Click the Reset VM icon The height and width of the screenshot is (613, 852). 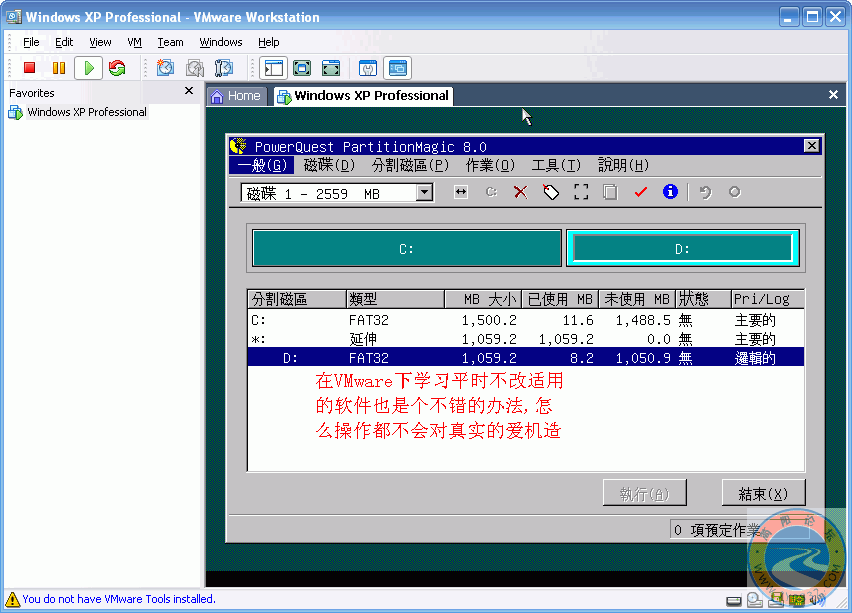[x=117, y=68]
